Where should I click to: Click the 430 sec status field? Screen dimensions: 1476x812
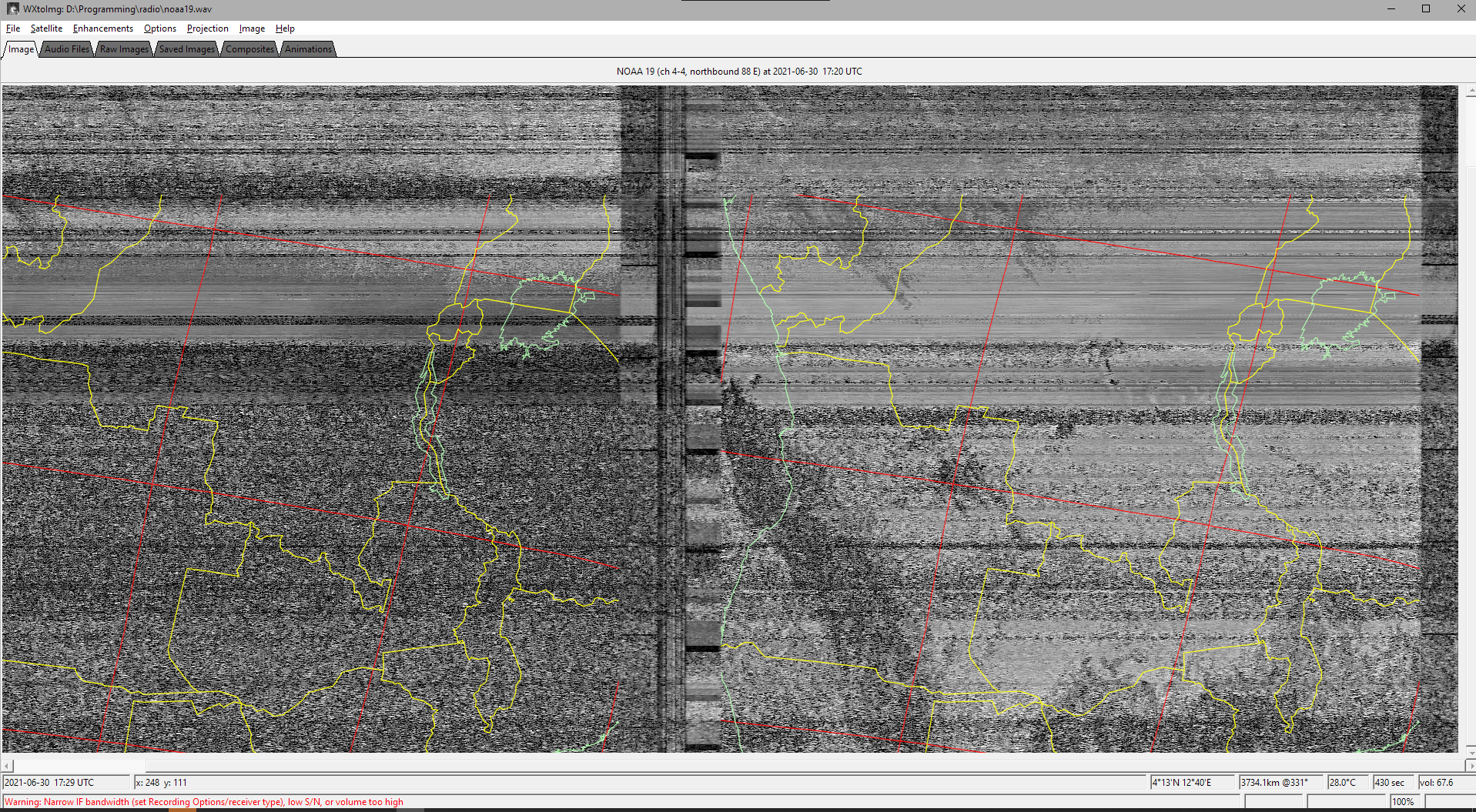tap(1394, 783)
